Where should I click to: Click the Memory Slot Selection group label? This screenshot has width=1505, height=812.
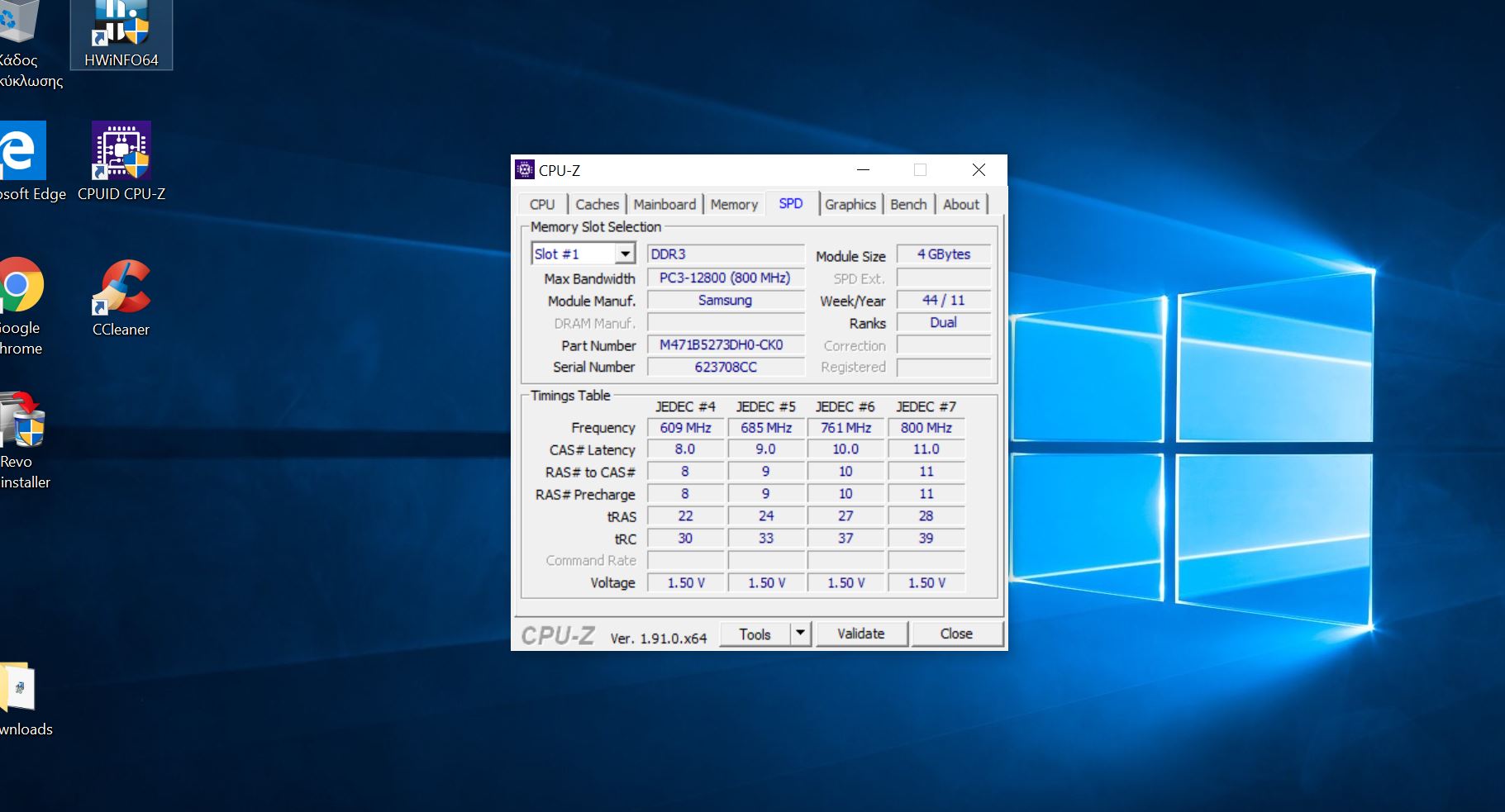[596, 226]
